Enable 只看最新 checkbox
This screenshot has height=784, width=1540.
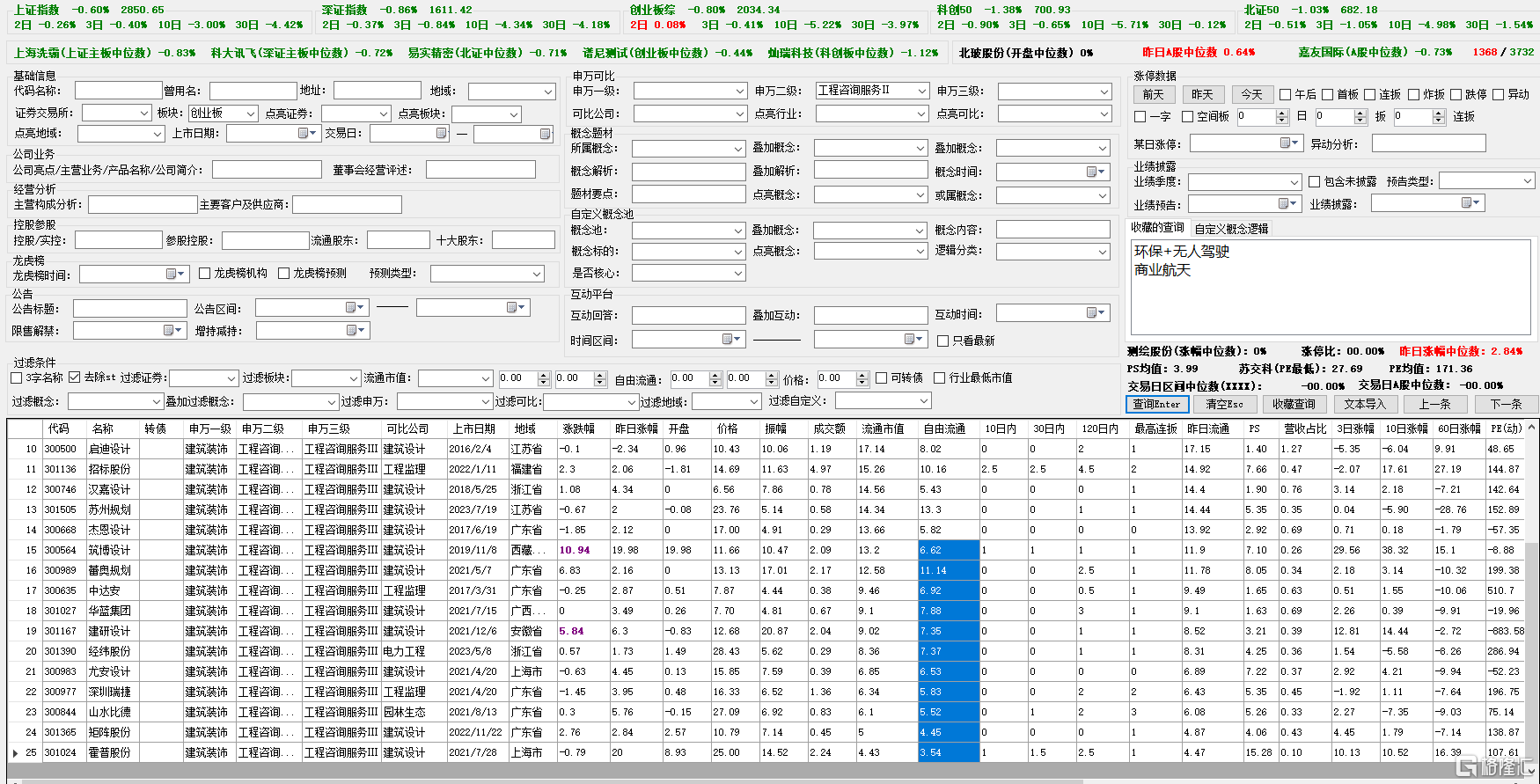pyautogui.click(x=943, y=341)
